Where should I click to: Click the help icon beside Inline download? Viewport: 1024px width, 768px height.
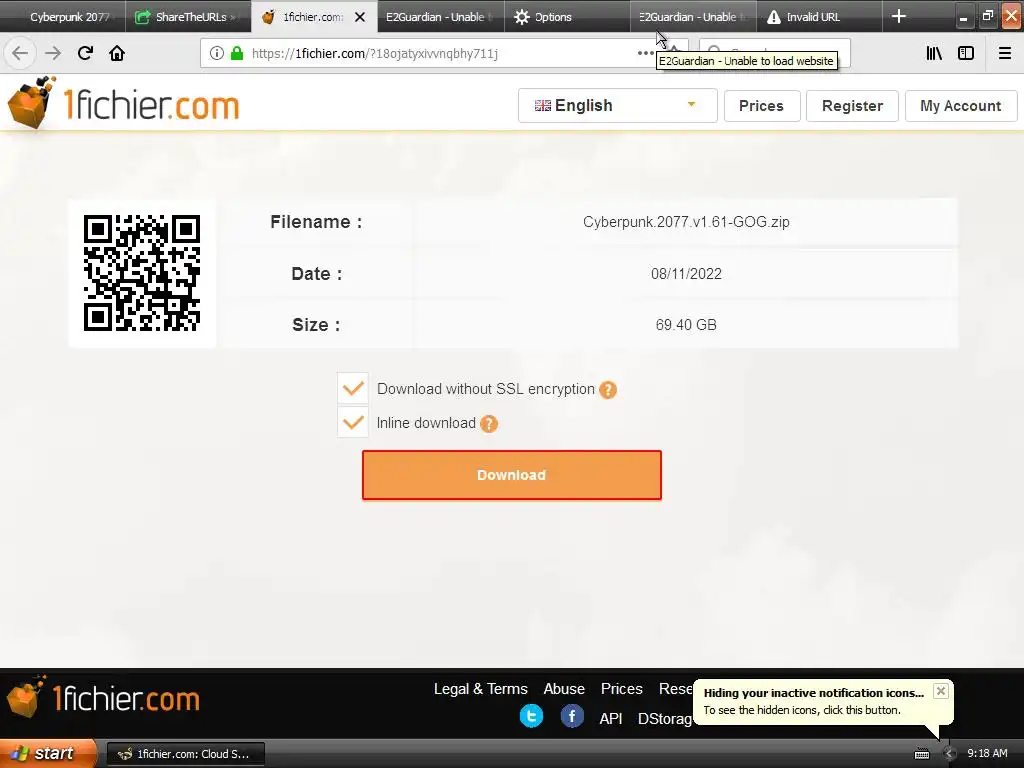tap(488, 424)
